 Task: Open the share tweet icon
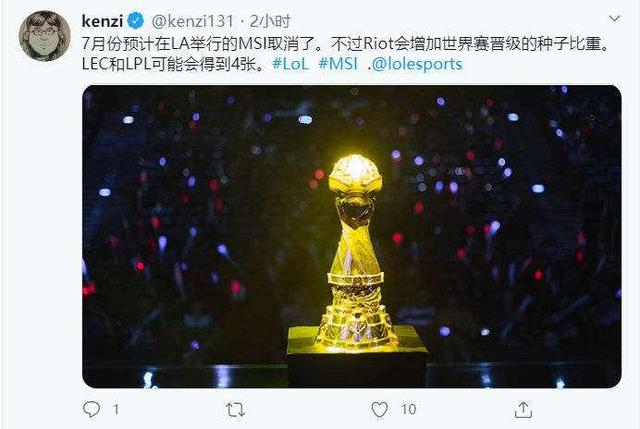(x=523, y=409)
